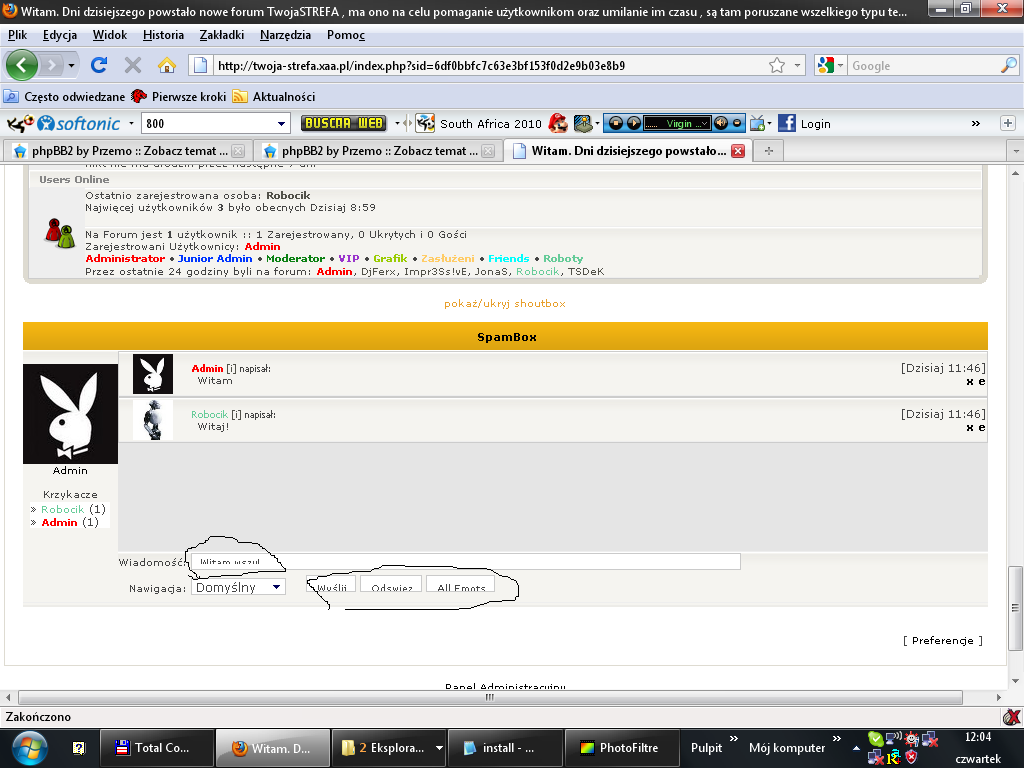Go back with the green back arrow

pos(22,65)
